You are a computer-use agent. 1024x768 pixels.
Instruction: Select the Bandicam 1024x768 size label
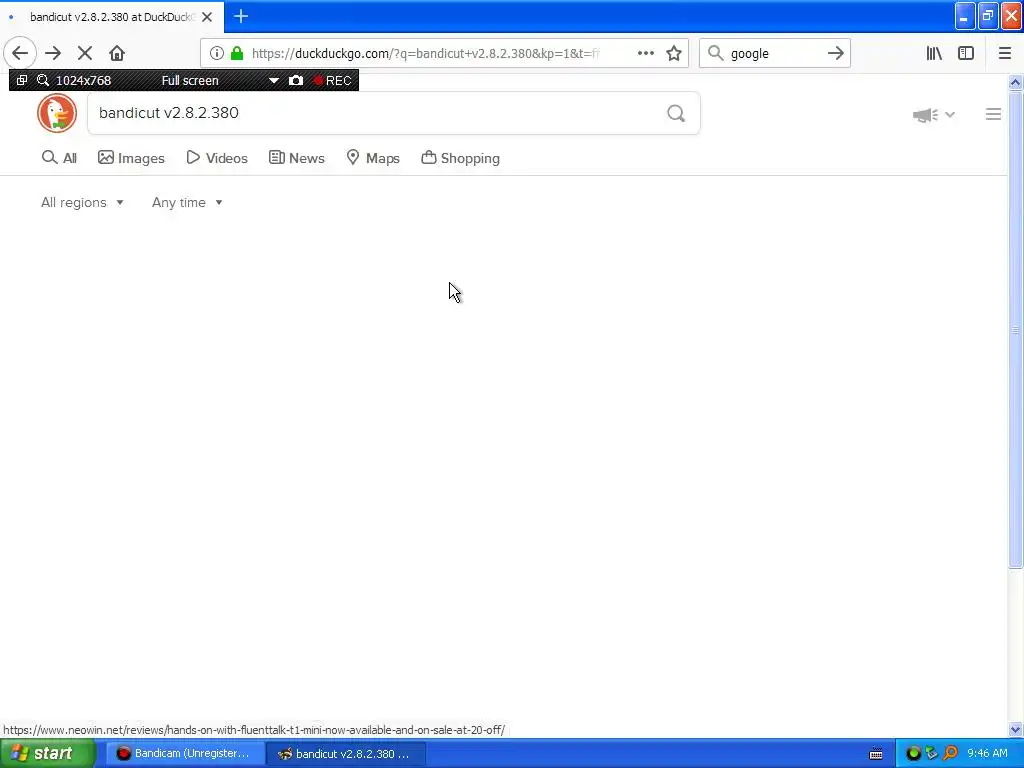click(84, 80)
